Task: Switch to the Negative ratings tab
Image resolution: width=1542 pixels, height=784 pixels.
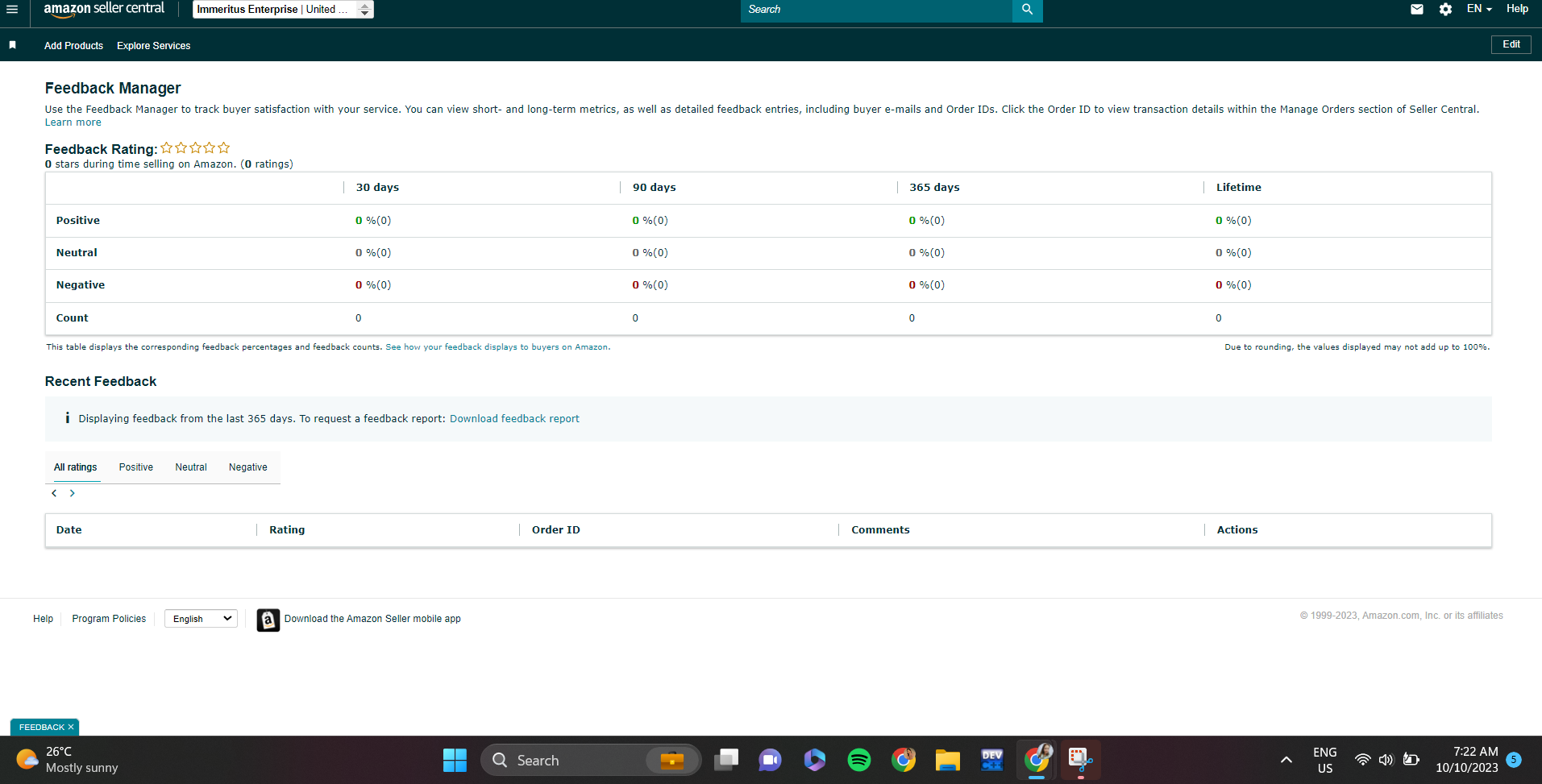Action: pyautogui.click(x=248, y=467)
